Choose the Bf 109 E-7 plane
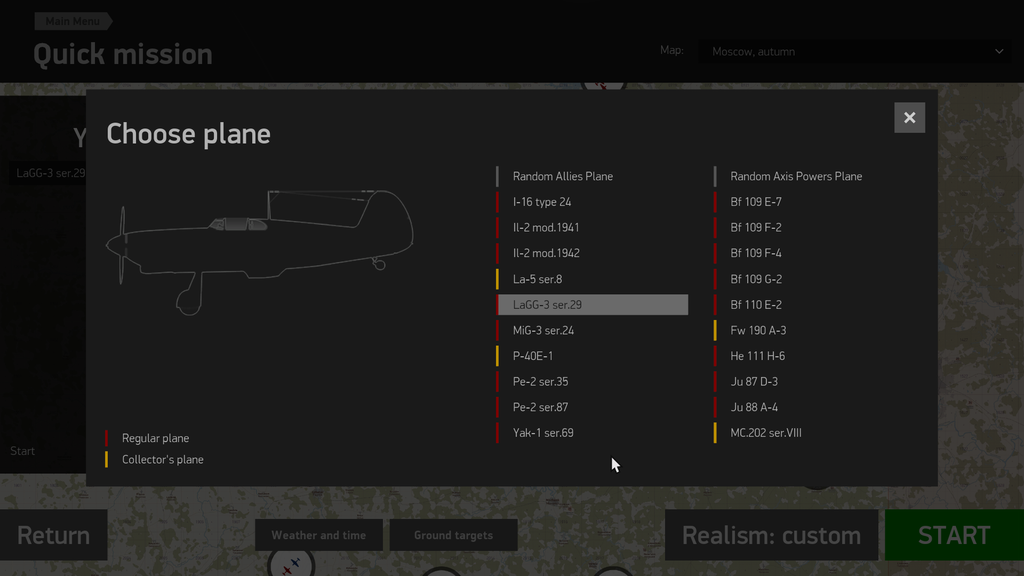The width and height of the screenshot is (1024, 576). pyautogui.click(x=756, y=202)
